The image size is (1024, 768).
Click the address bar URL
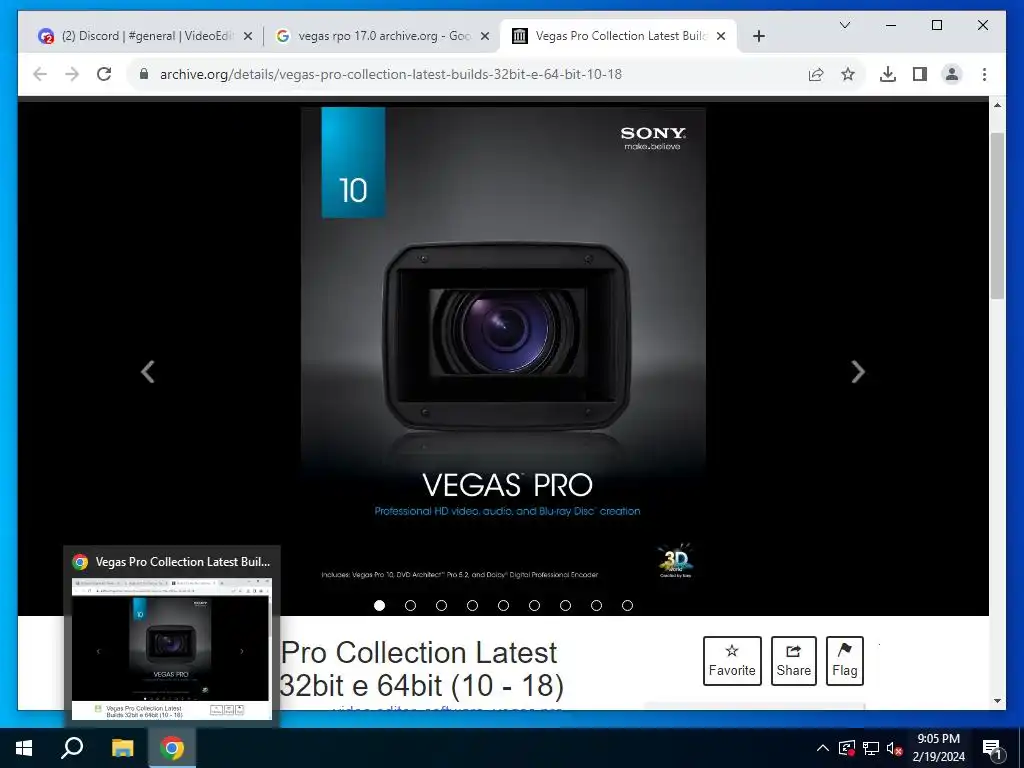391,74
